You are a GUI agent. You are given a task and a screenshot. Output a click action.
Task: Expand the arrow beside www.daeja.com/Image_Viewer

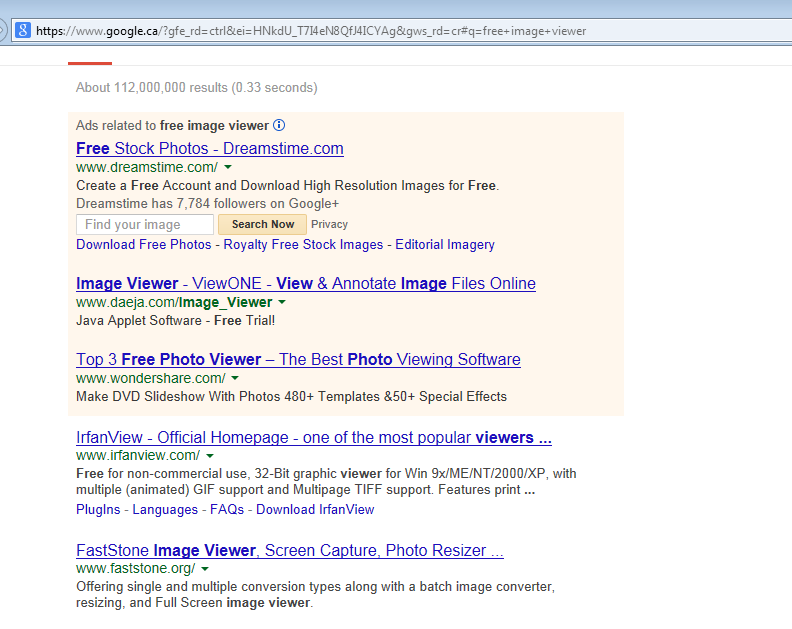coord(282,302)
